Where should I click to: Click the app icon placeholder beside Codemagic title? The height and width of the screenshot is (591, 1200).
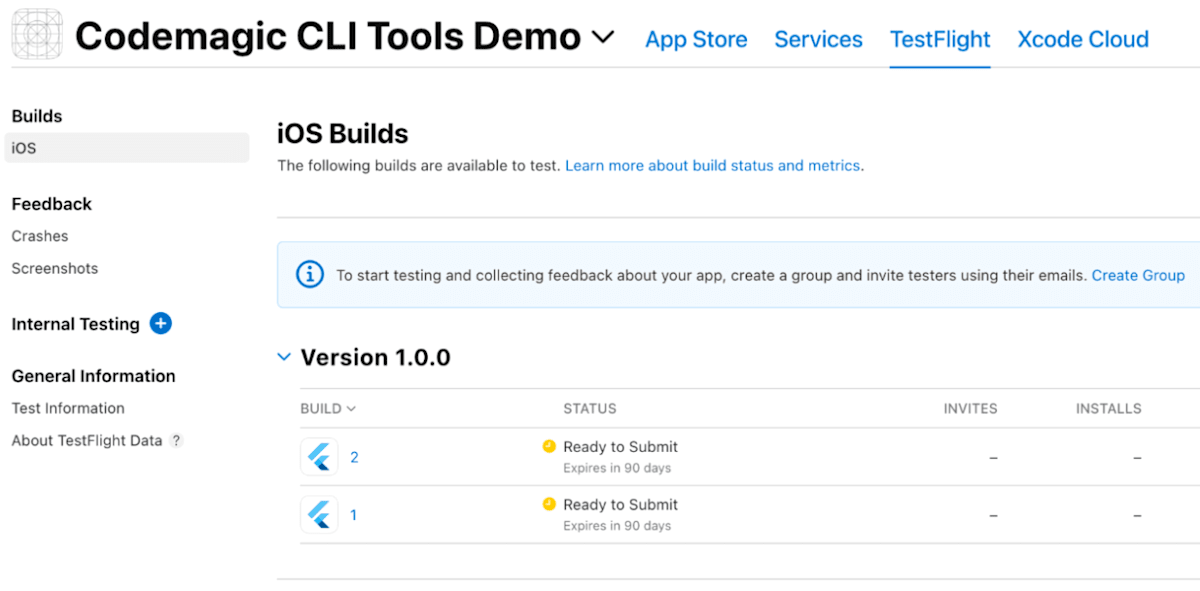coord(37,35)
